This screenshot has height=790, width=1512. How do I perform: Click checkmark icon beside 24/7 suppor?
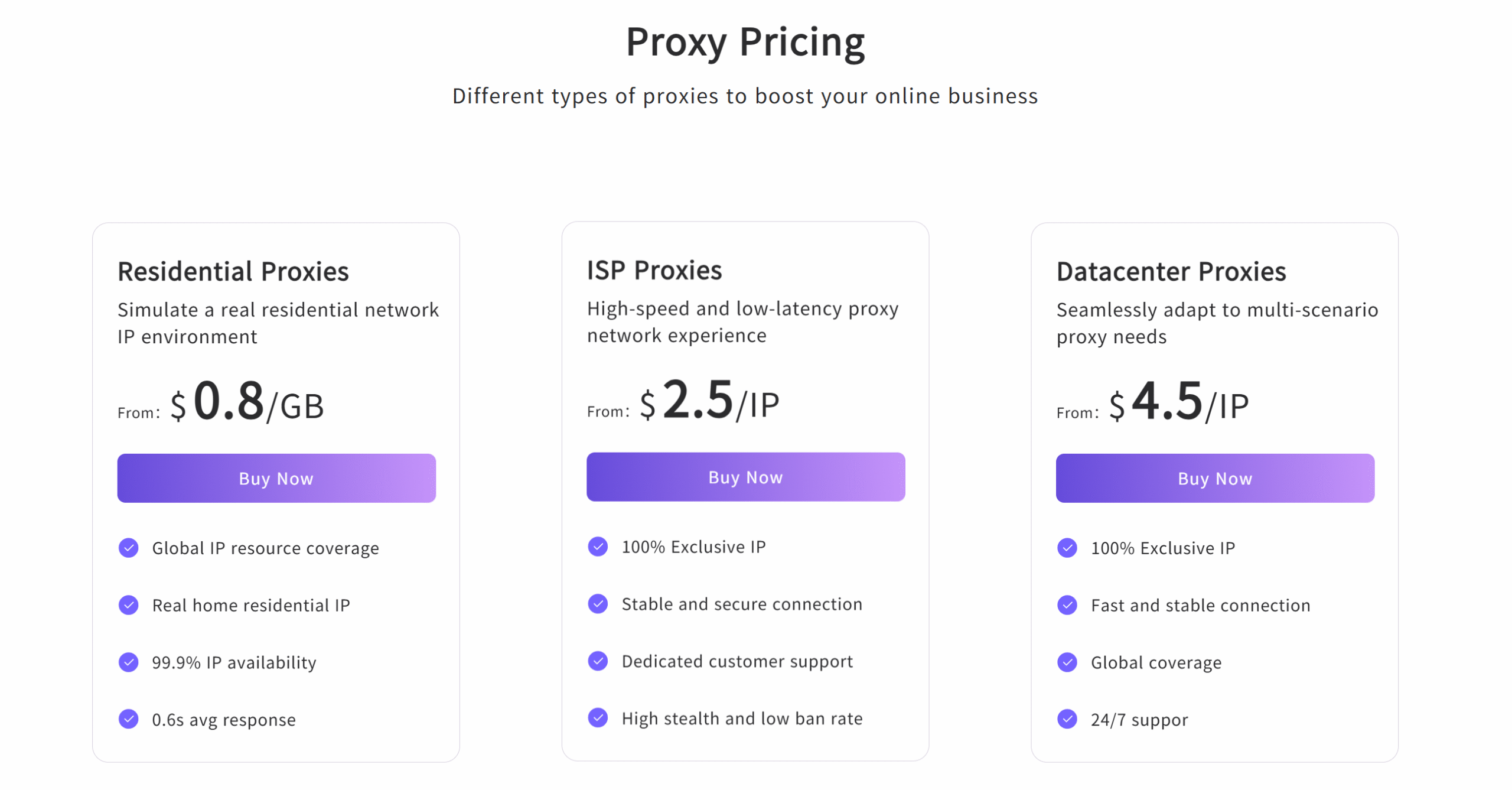coord(1067,719)
